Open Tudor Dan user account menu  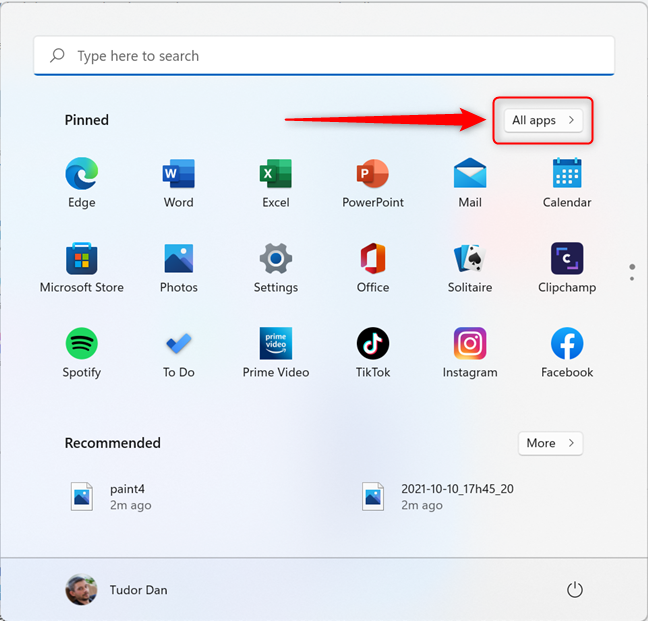(117, 590)
